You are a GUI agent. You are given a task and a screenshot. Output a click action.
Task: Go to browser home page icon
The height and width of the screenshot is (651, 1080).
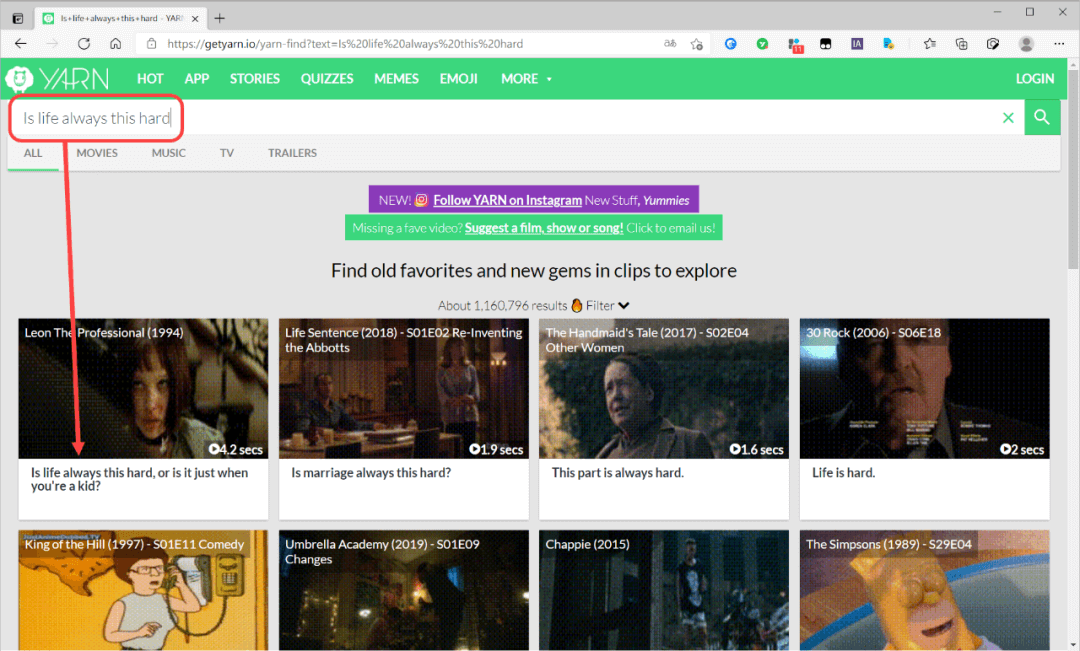tap(116, 43)
